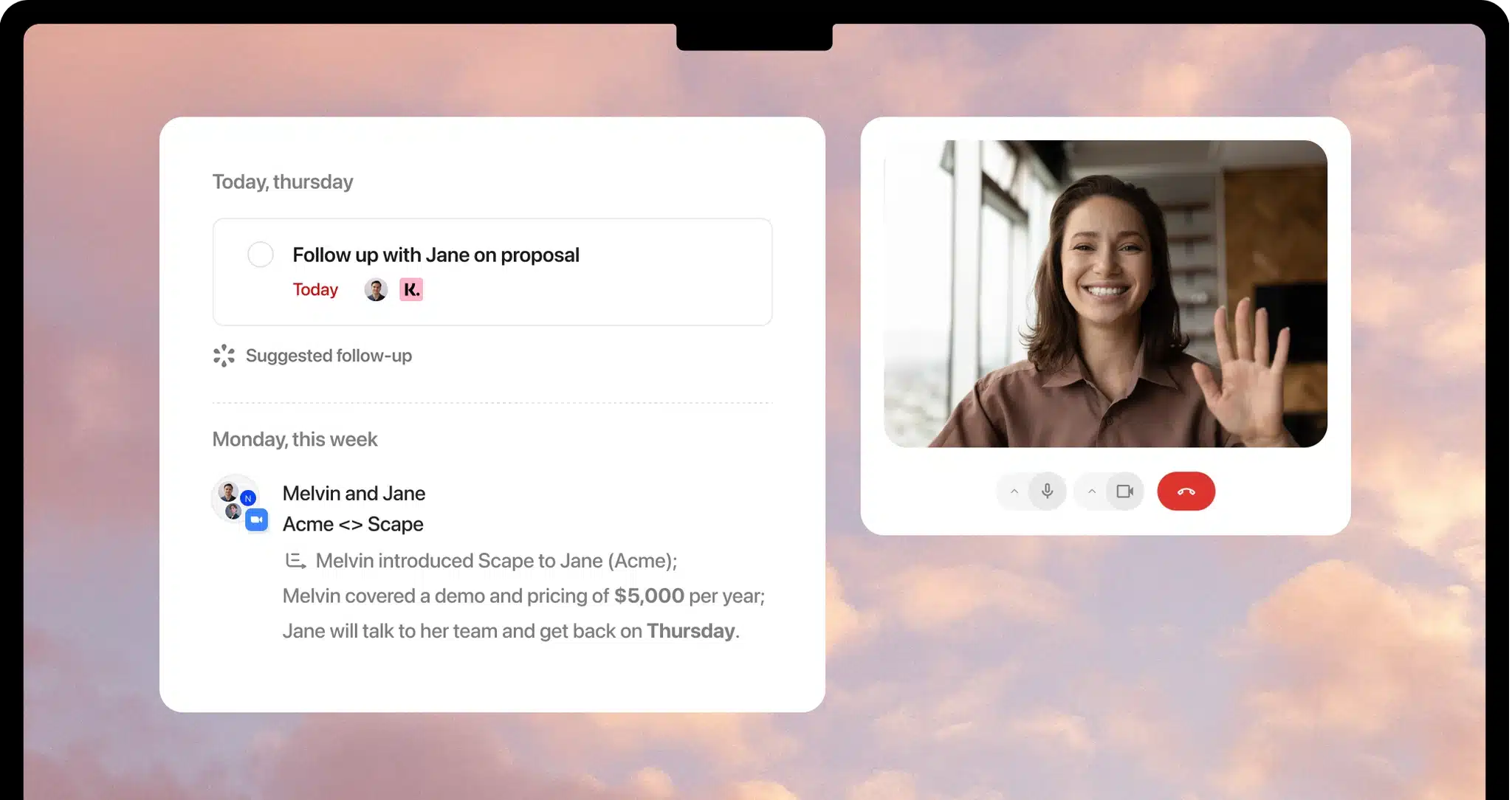
Task: Click the meeting summary list-arrow icon
Action: pyautogui.click(x=295, y=561)
